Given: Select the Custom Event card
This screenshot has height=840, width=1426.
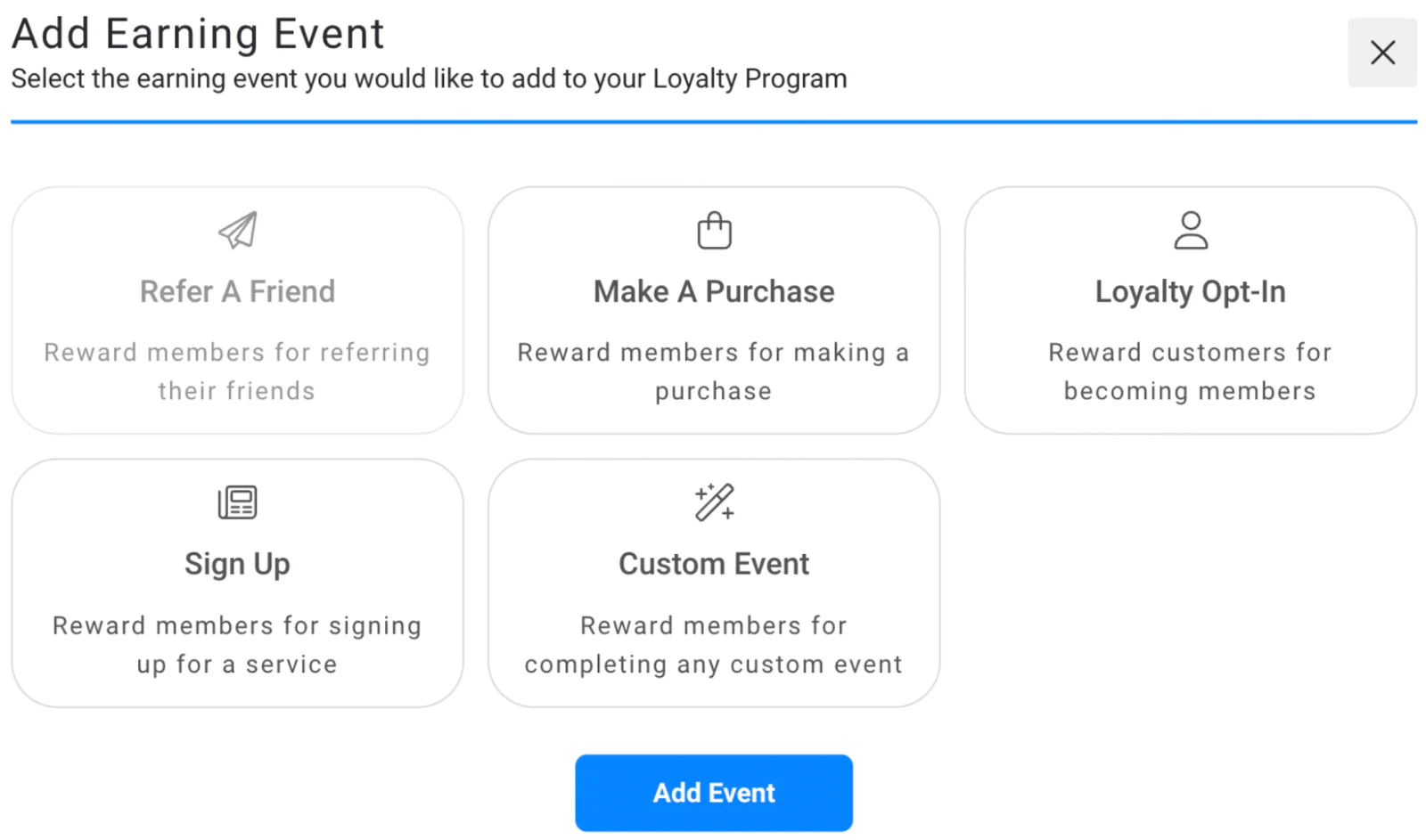Looking at the screenshot, I should pyautogui.click(x=713, y=583).
